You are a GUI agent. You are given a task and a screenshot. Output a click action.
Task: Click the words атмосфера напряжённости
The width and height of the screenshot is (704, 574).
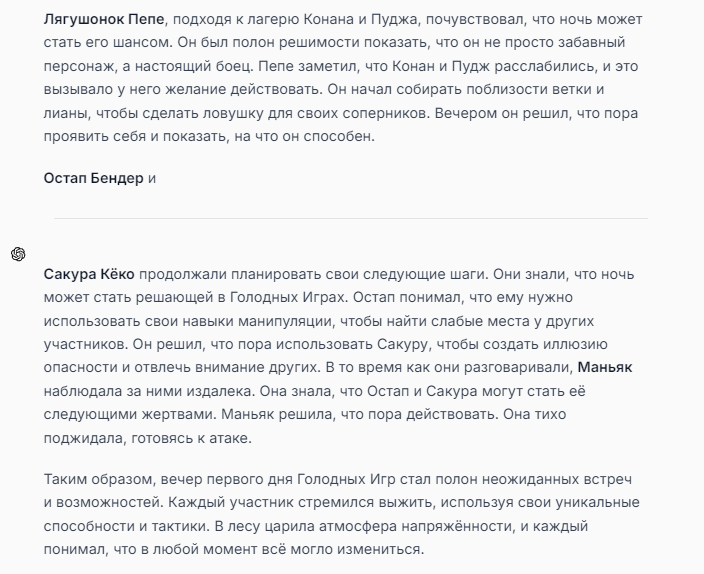click(416, 526)
